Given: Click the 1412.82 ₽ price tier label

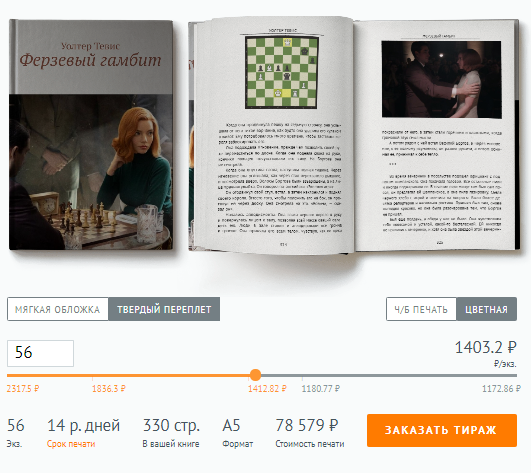Looking at the screenshot, I should click(x=267, y=388).
